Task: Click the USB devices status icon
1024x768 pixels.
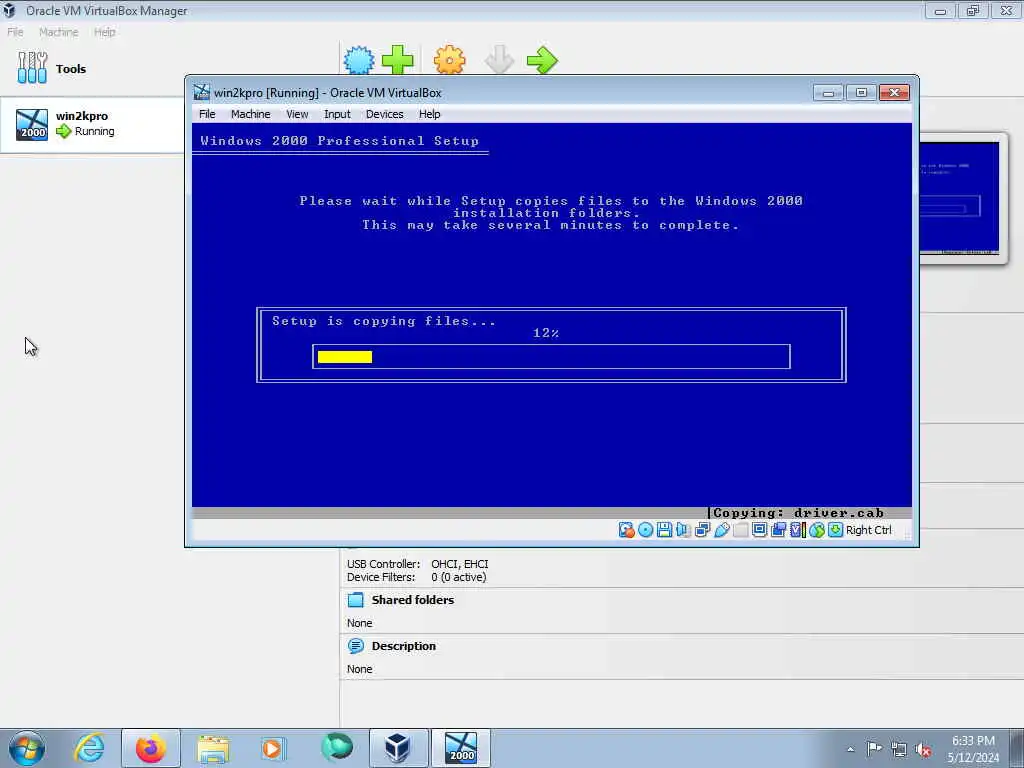Action: (721, 530)
